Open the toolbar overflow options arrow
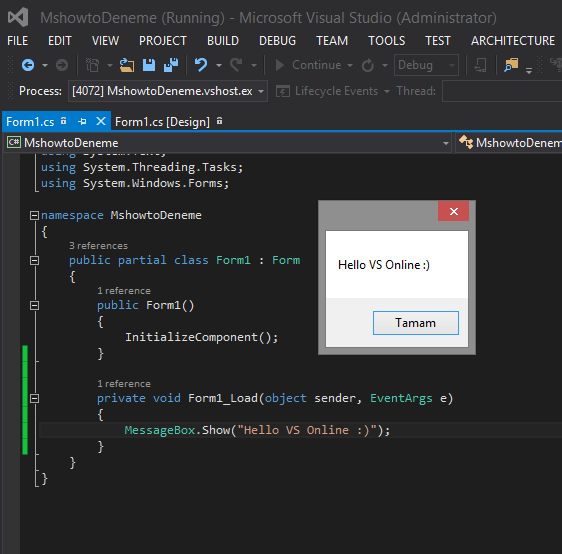 click(529, 70)
